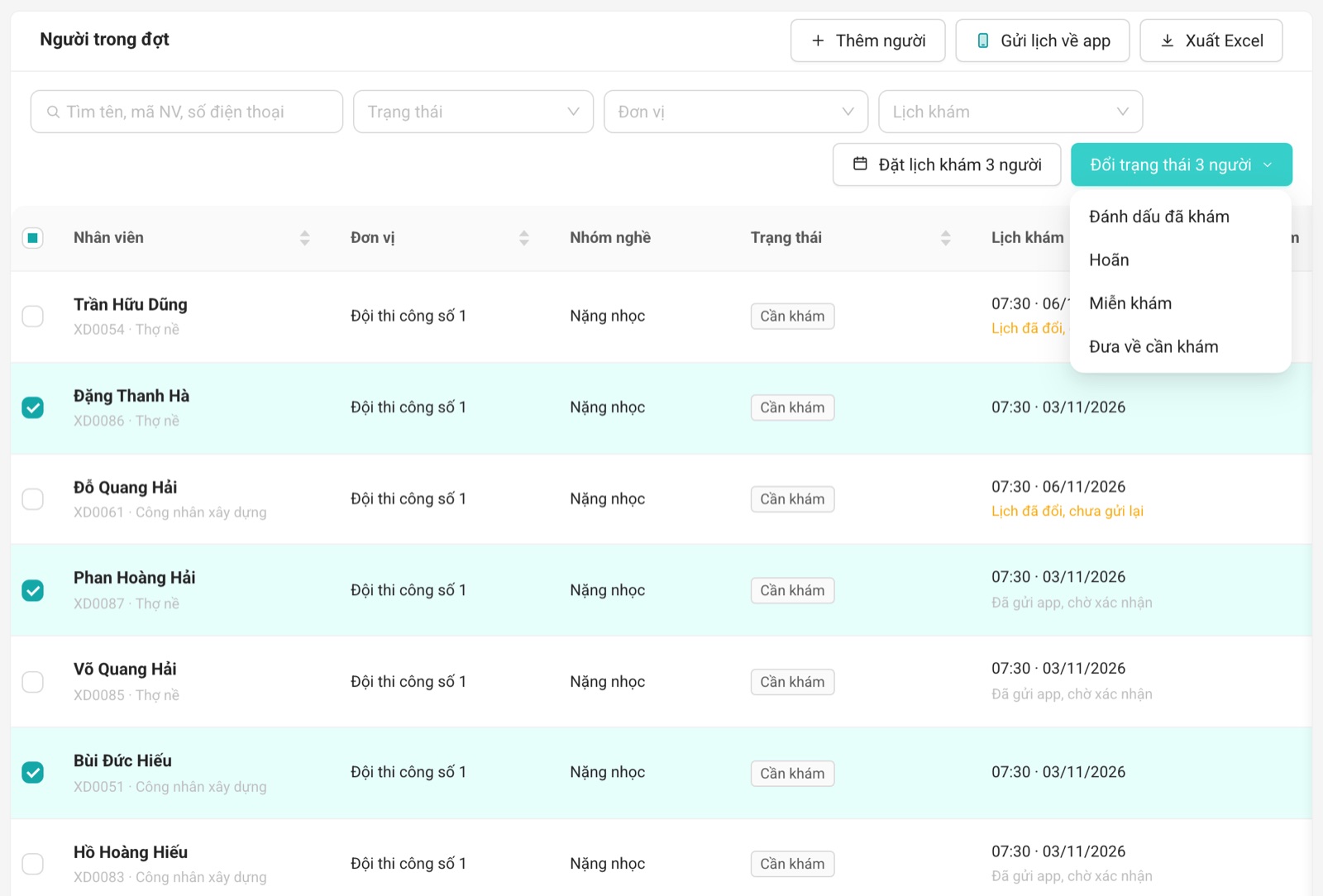Click Đặt lịch khám 3 người button

(946, 164)
